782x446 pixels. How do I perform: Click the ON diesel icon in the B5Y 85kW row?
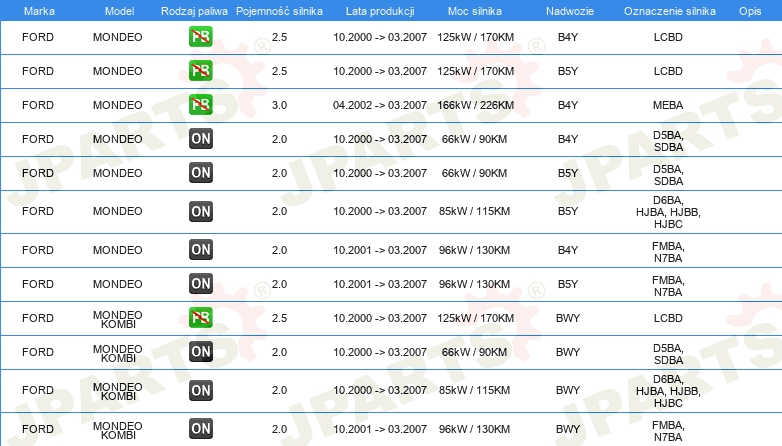(x=200, y=211)
